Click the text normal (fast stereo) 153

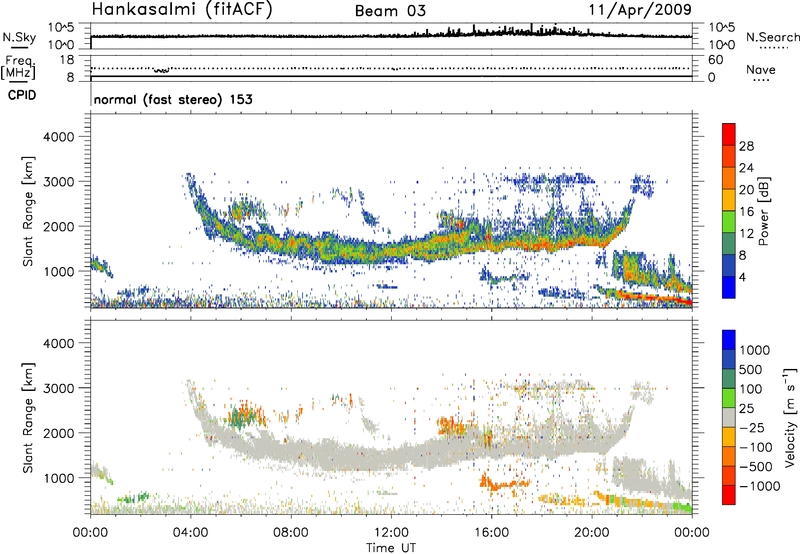(x=173, y=99)
